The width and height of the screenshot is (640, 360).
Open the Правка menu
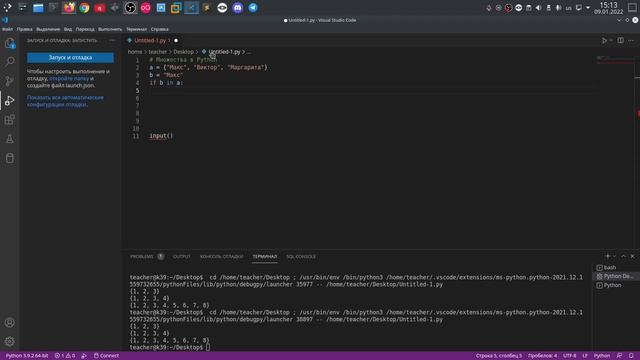[24, 29]
